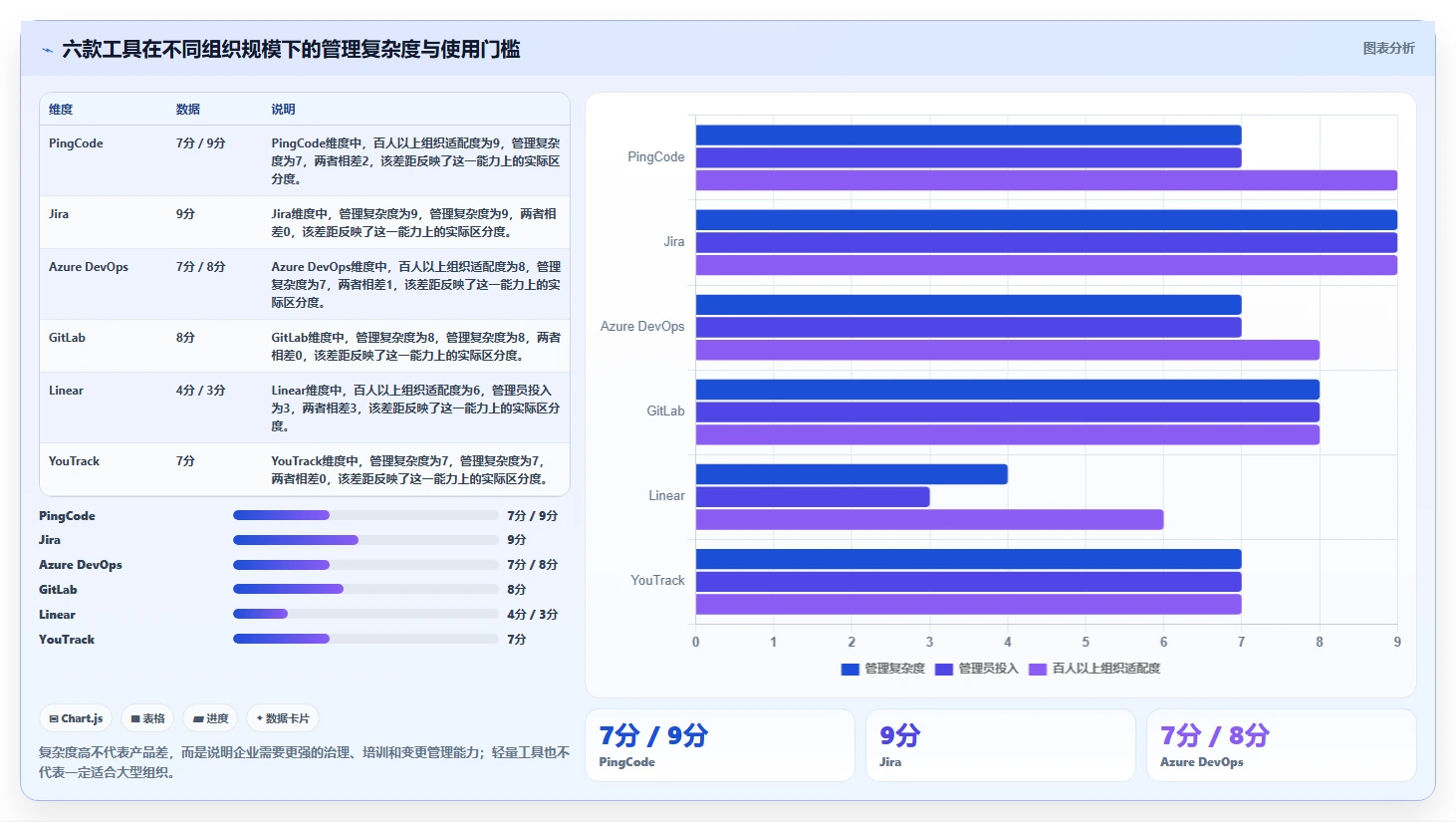Toggle the 管理员投入 legend item
The image size is (1456, 822).
(977, 669)
